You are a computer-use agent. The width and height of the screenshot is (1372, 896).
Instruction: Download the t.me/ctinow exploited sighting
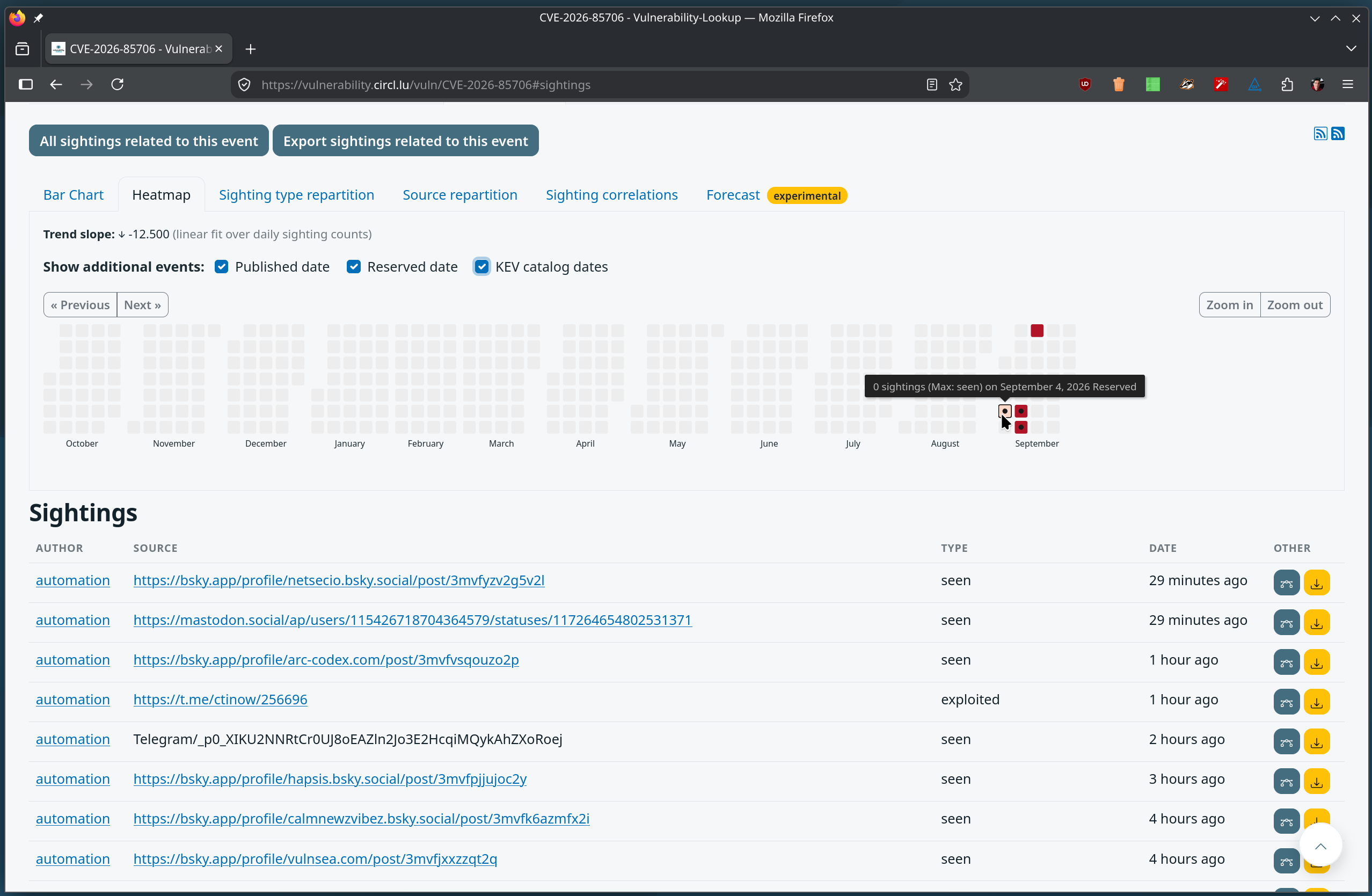pyautogui.click(x=1317, y=702)
